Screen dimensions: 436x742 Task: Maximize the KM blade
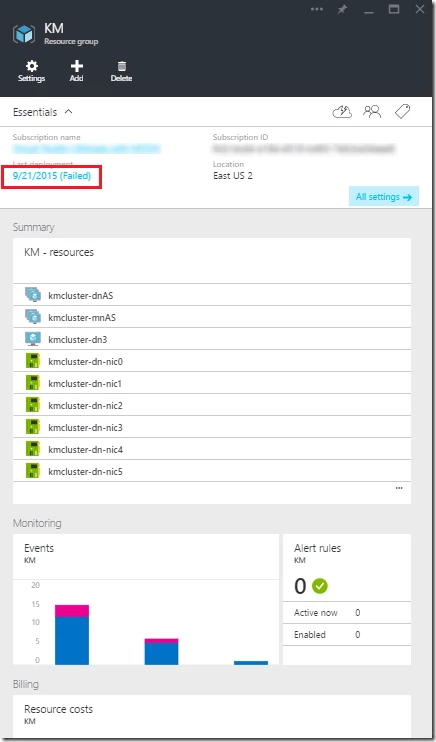(x=394, y=9)
